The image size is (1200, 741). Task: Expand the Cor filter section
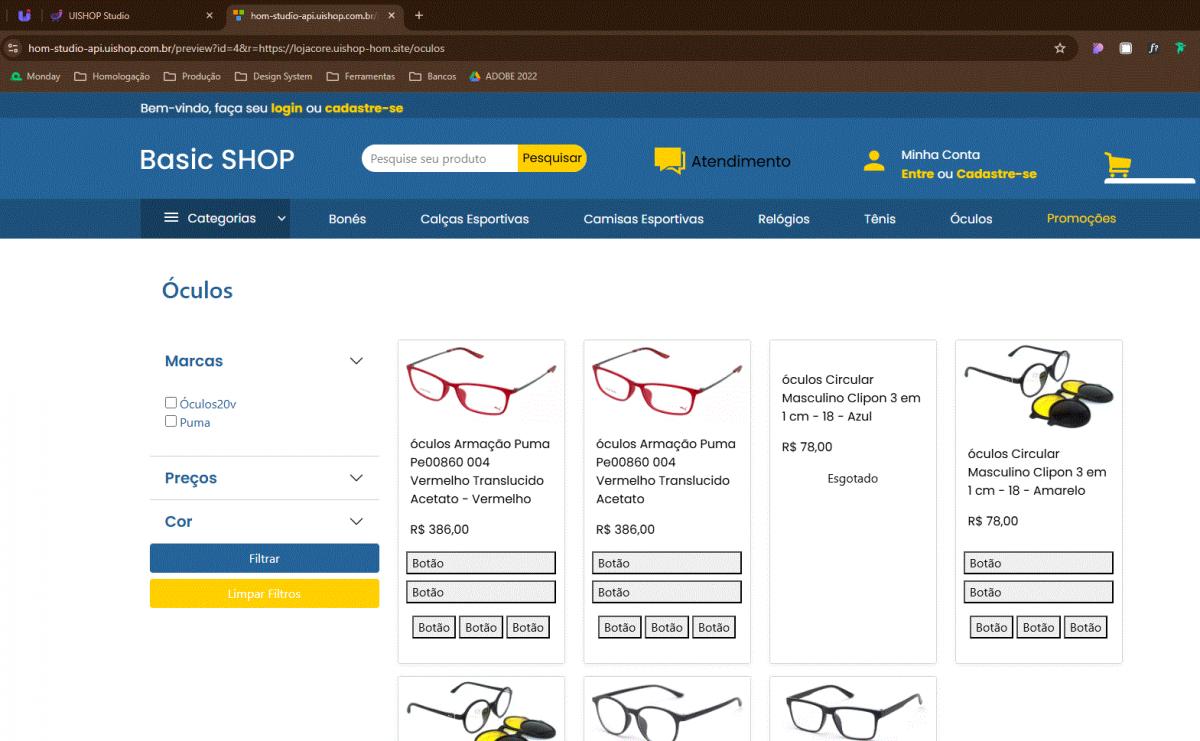tap(356, 521)
